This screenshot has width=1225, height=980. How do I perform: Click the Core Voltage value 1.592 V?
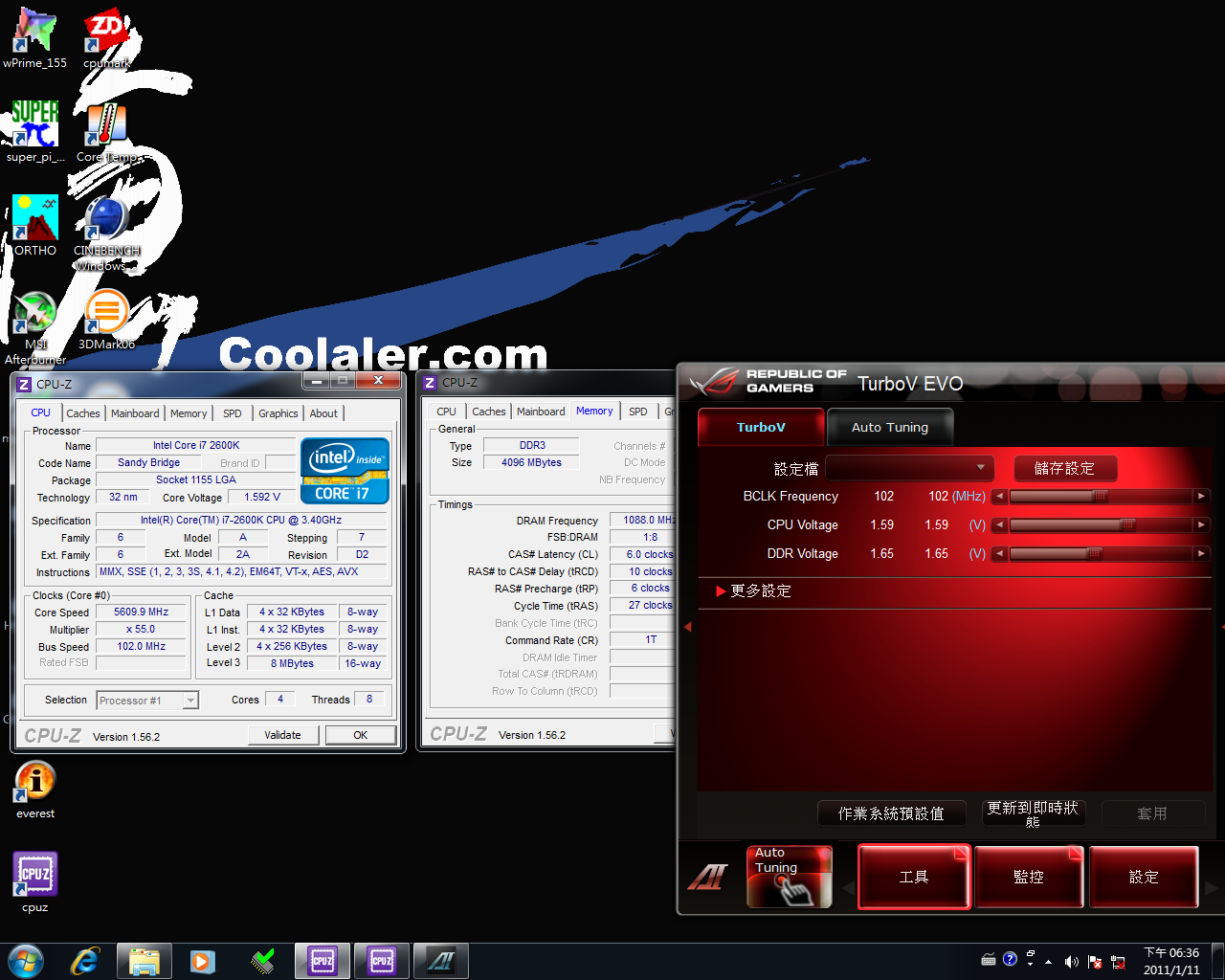pyautogui.click(x=262, y=497)
